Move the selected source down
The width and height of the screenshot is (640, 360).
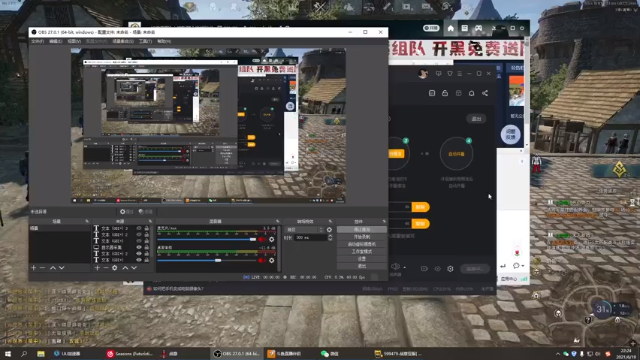[x=134, y=268]
